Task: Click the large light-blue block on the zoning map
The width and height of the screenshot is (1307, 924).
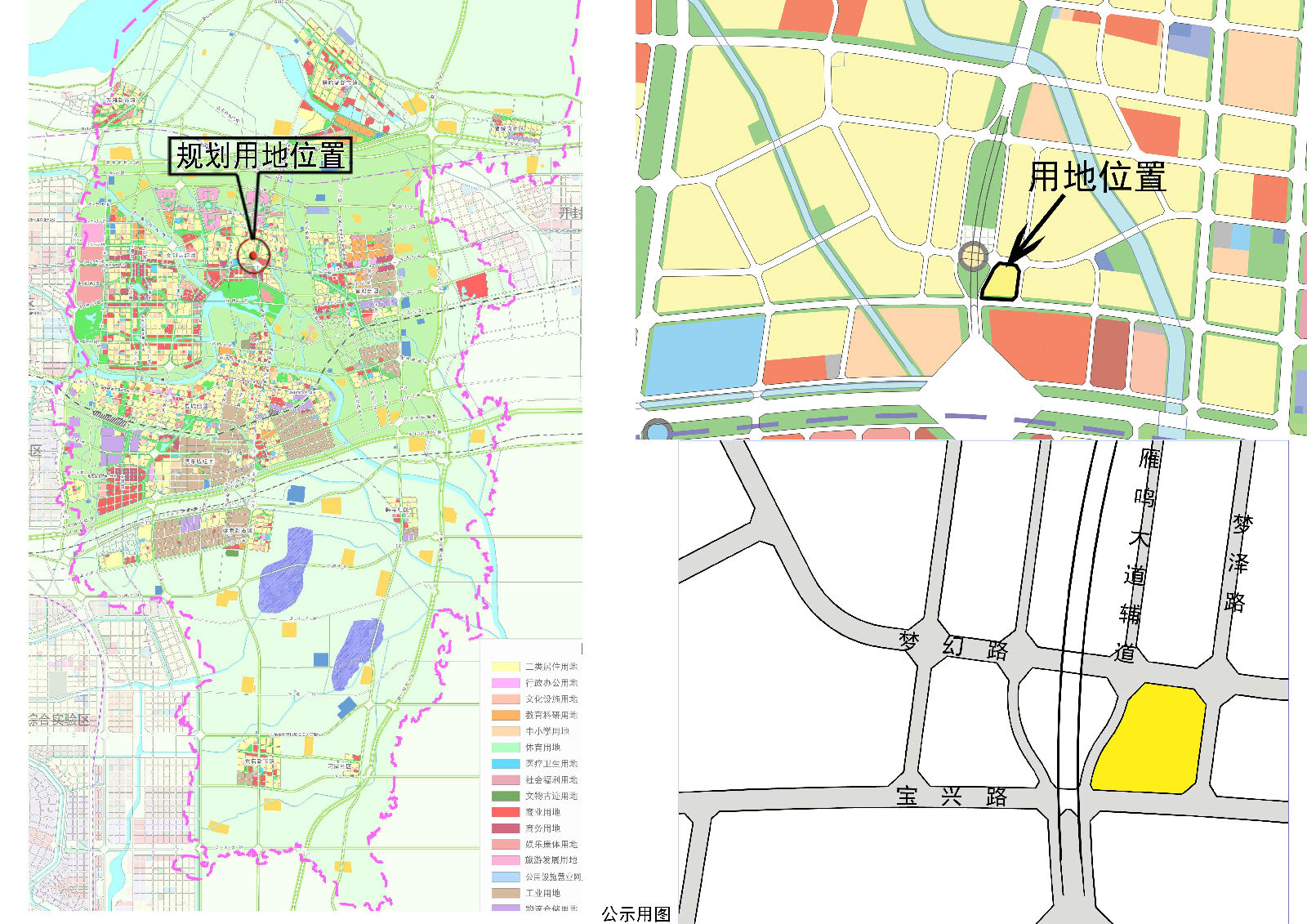Action: pos(704,355)
